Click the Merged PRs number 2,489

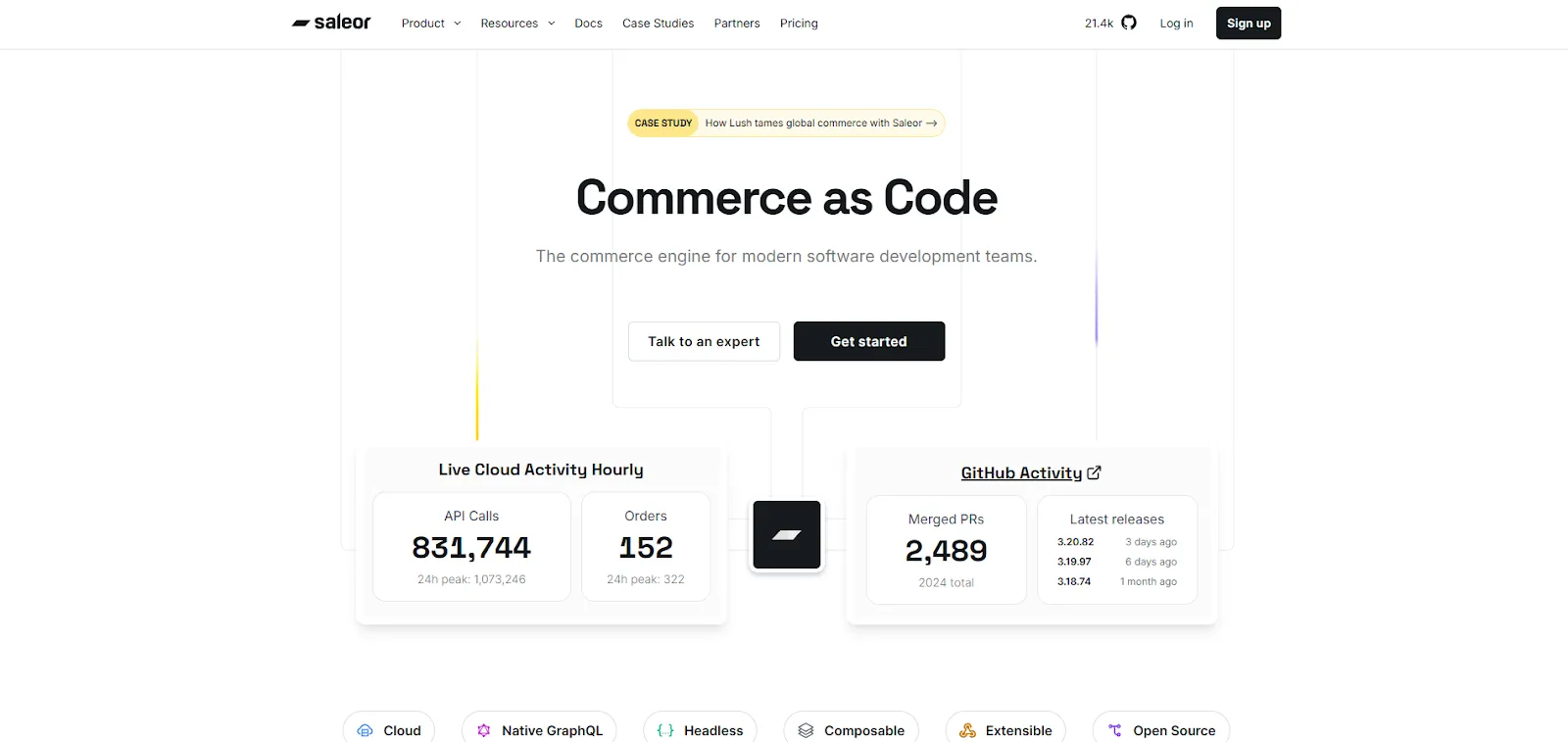point(947,551)
